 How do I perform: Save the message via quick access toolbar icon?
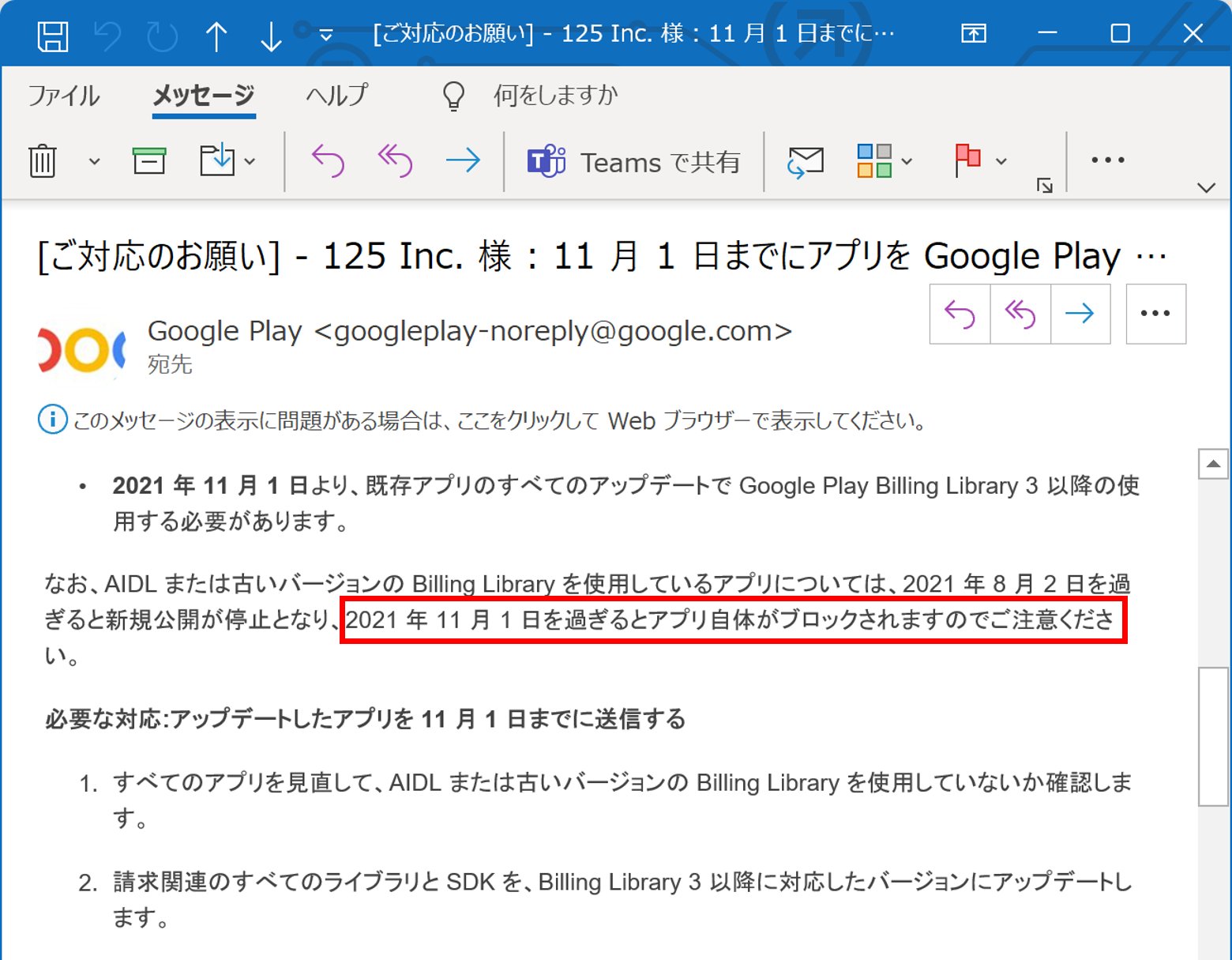coord(53,33)
